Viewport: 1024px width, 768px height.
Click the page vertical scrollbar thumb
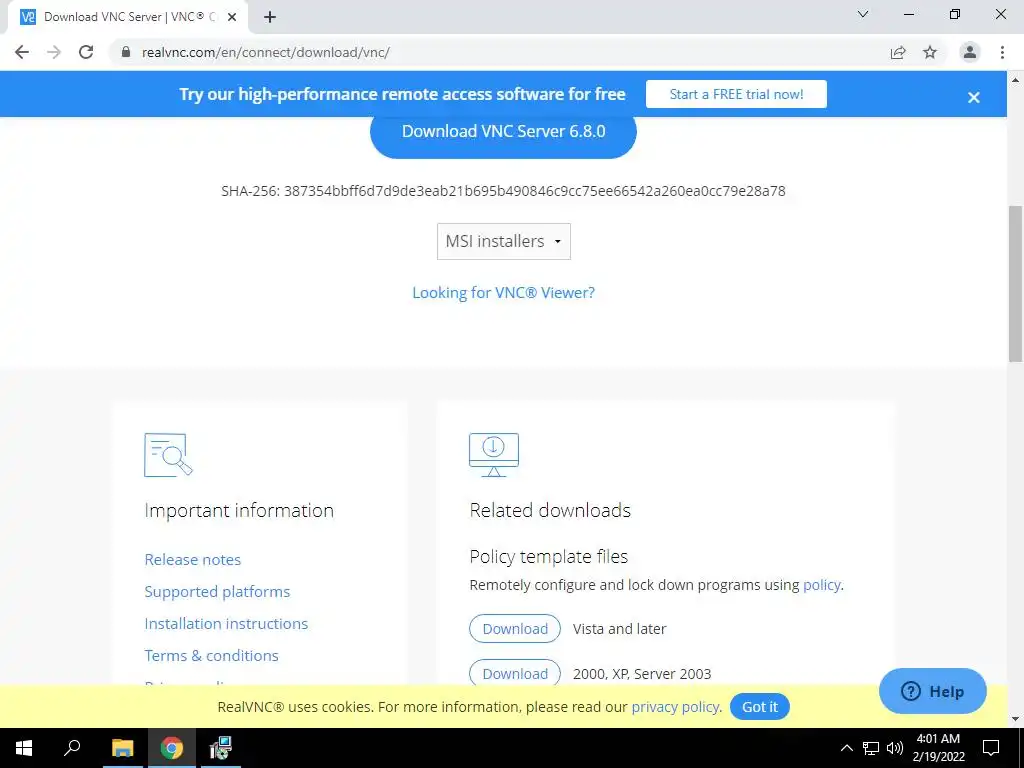click(x=1015, y=284)
